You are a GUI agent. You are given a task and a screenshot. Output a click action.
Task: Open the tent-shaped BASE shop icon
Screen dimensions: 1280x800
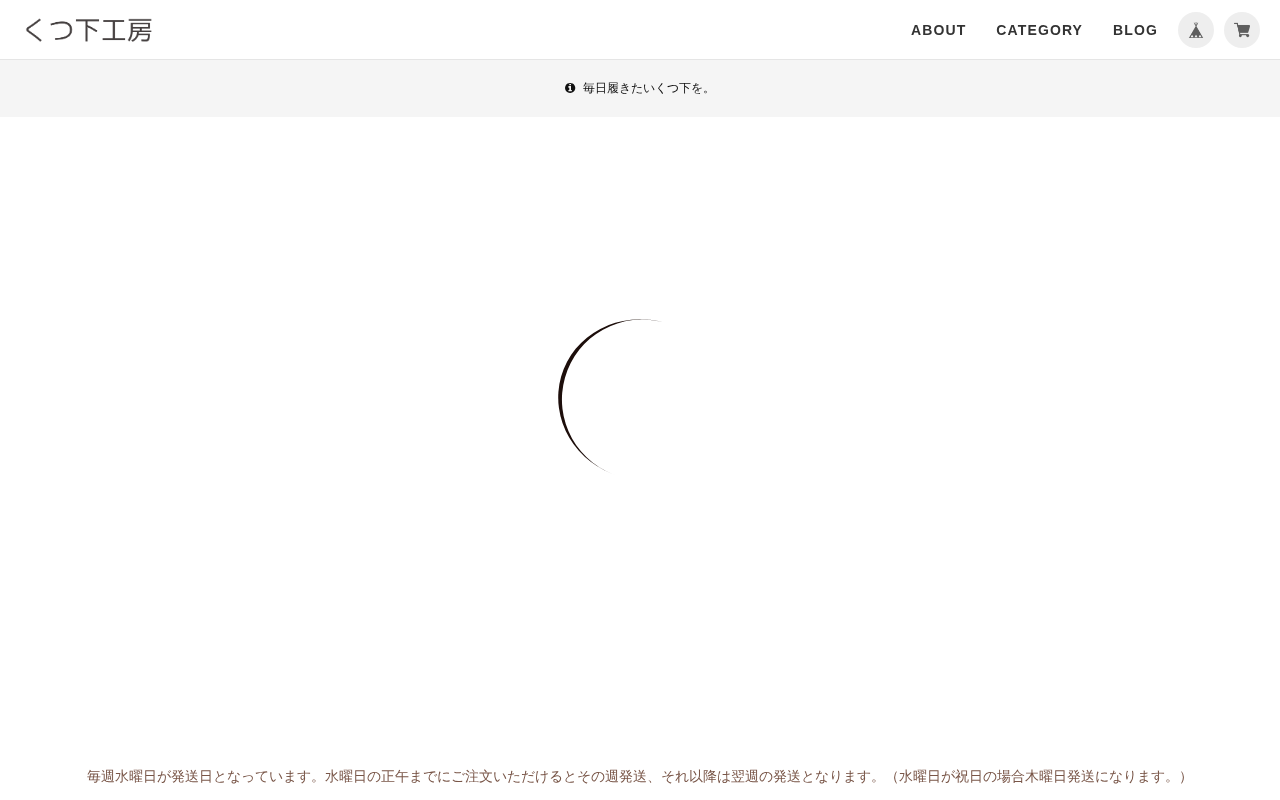(1196, 30)
